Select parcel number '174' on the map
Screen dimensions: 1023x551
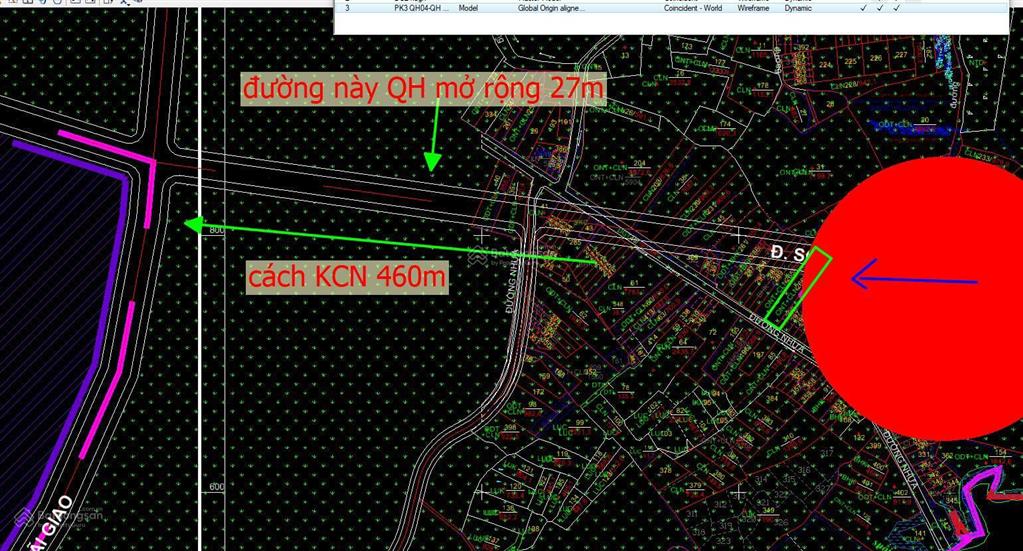(724, 124)
